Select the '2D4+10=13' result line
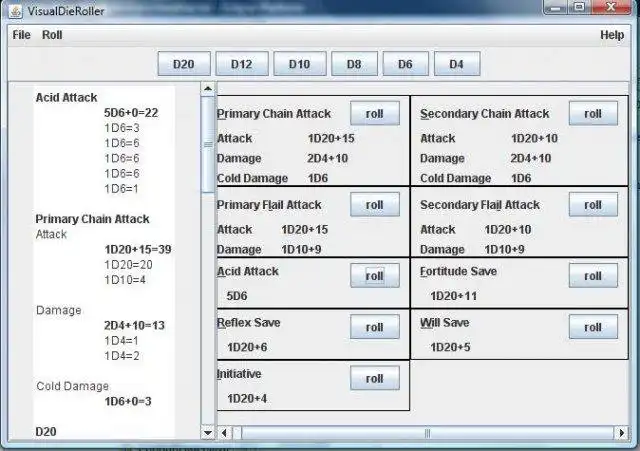Viewport: 640px width, 451px height. (x=134, y=325)
